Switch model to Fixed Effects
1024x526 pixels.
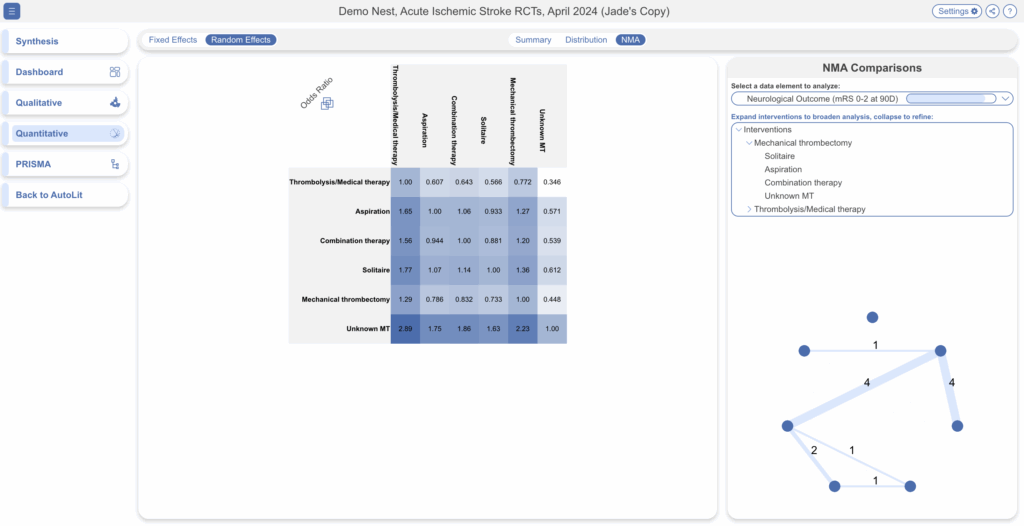(173, 40)
